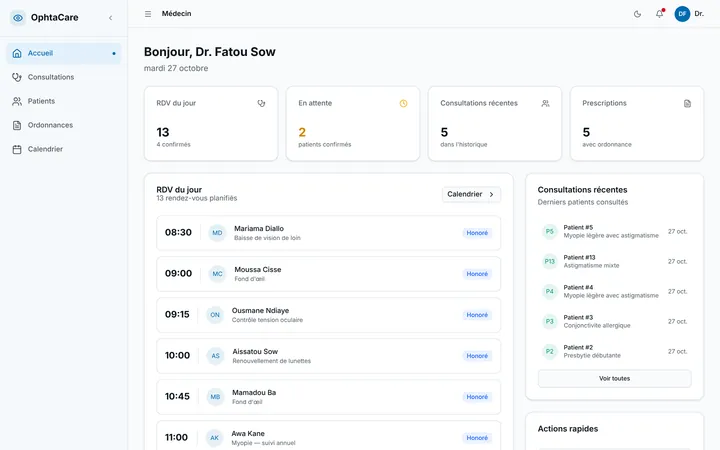Open Patient #4 recent consultation

click(x=614, y=291)
